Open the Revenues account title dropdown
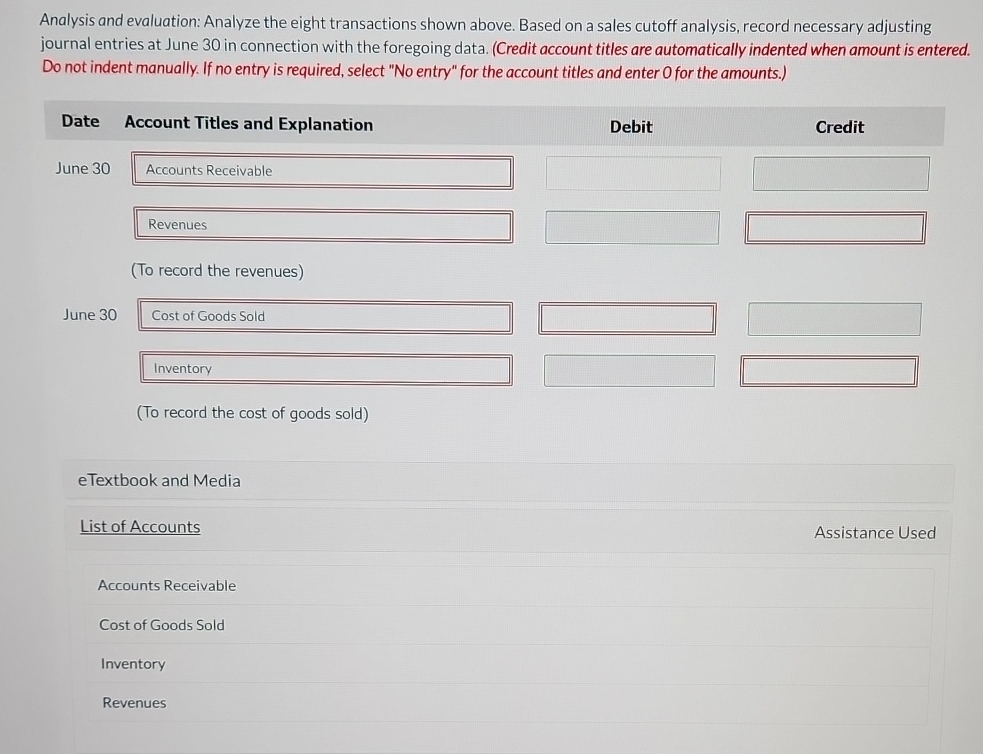This screenshot has height=754, width=983. pos(323,225)
